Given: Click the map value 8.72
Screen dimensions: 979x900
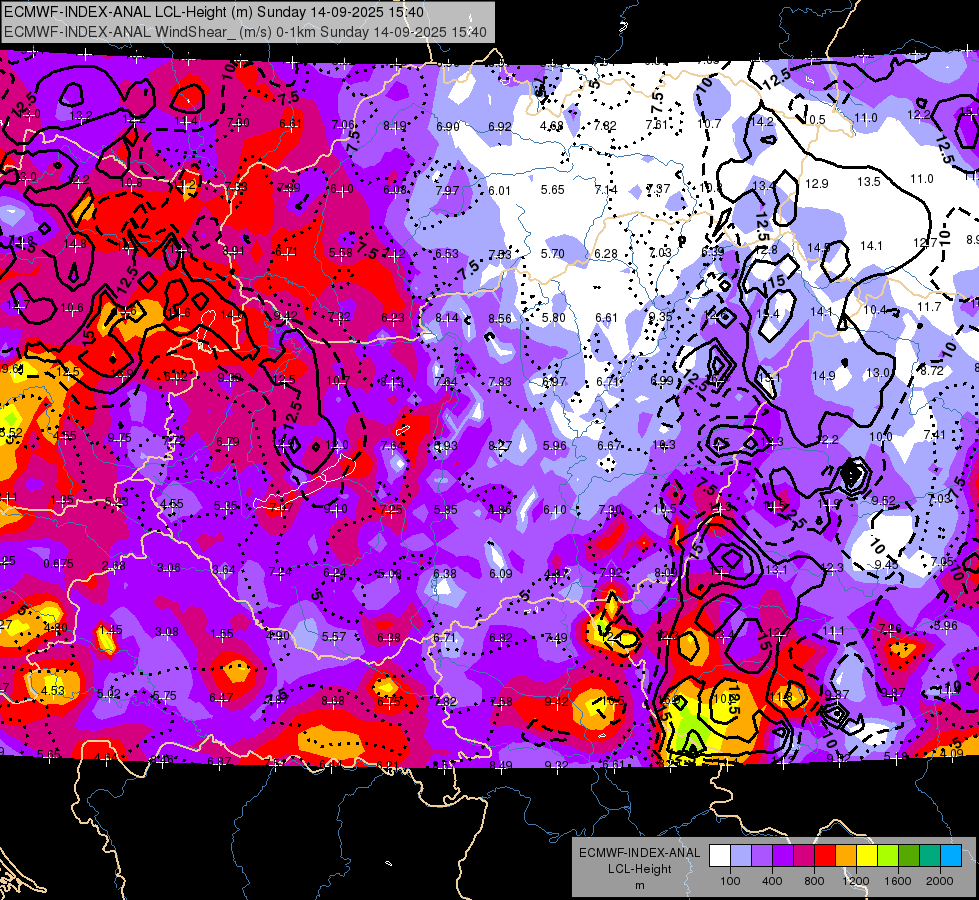Looking at the screenshot, I should pos(932,370).
